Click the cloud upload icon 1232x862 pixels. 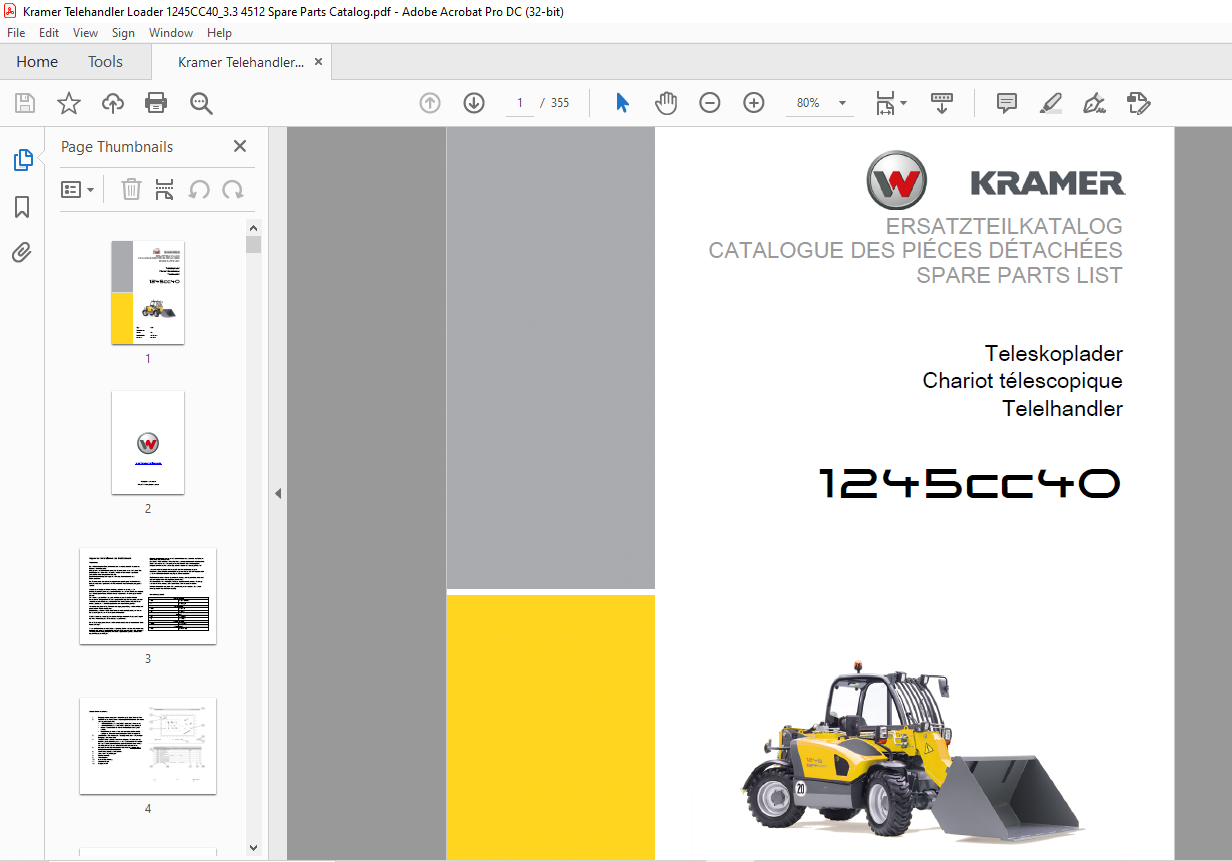point(113,103)
